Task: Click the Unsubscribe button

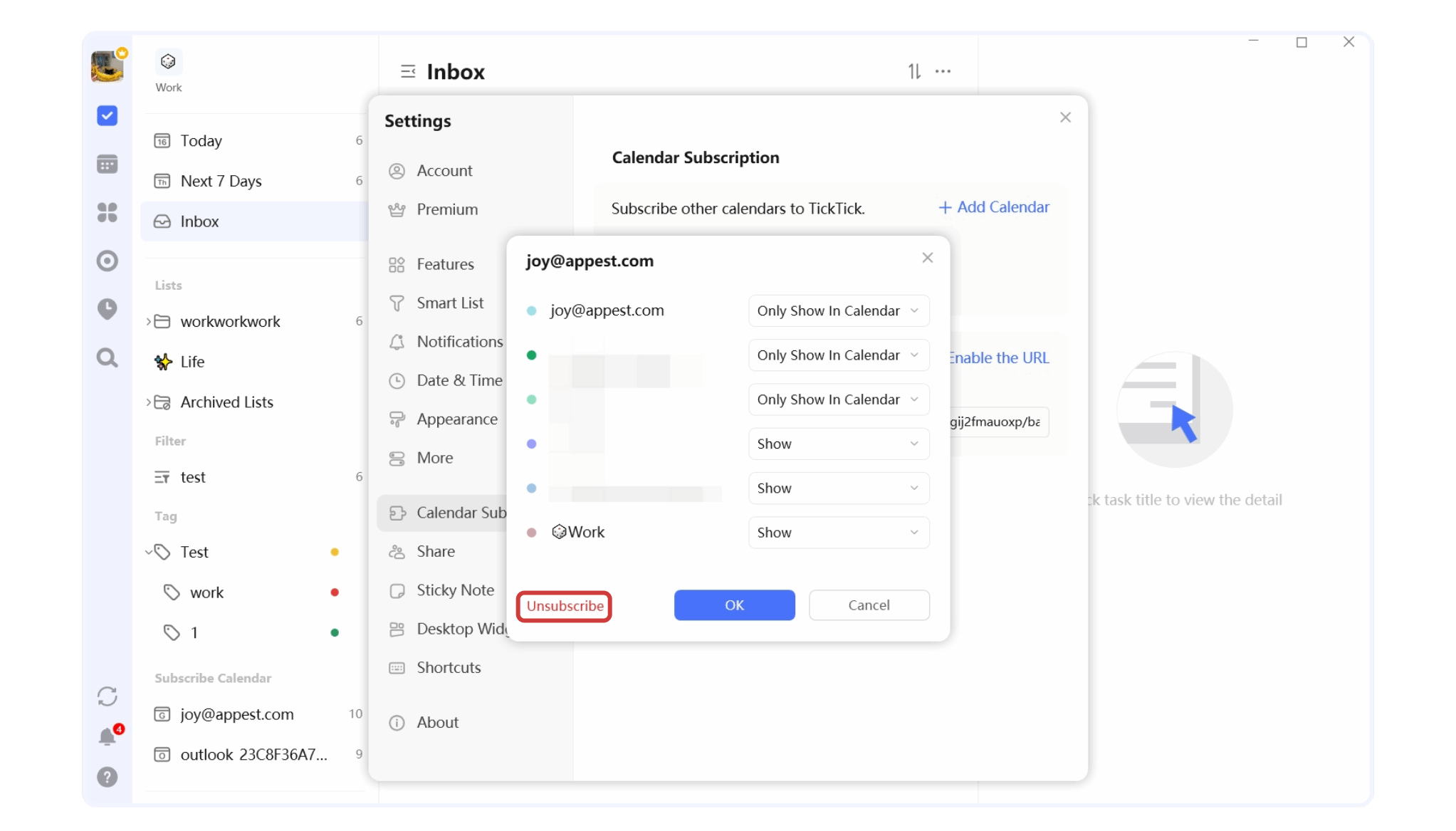Action: (x=563, y=605)
